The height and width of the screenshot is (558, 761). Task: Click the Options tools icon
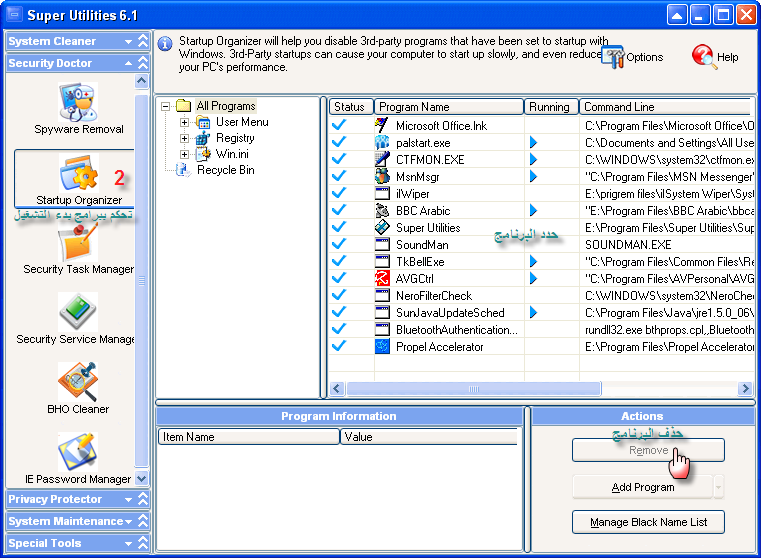click(x=613, y=57)
